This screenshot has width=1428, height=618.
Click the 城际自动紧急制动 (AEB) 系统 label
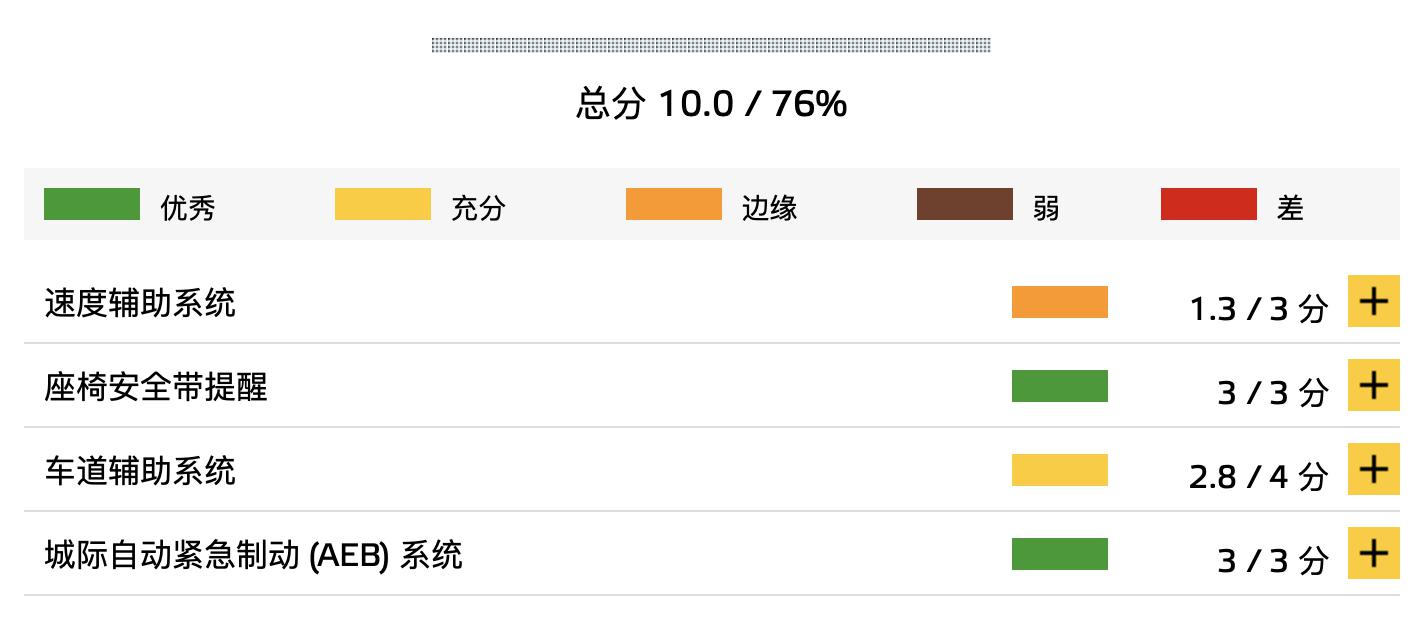click(x=253, y=554)
